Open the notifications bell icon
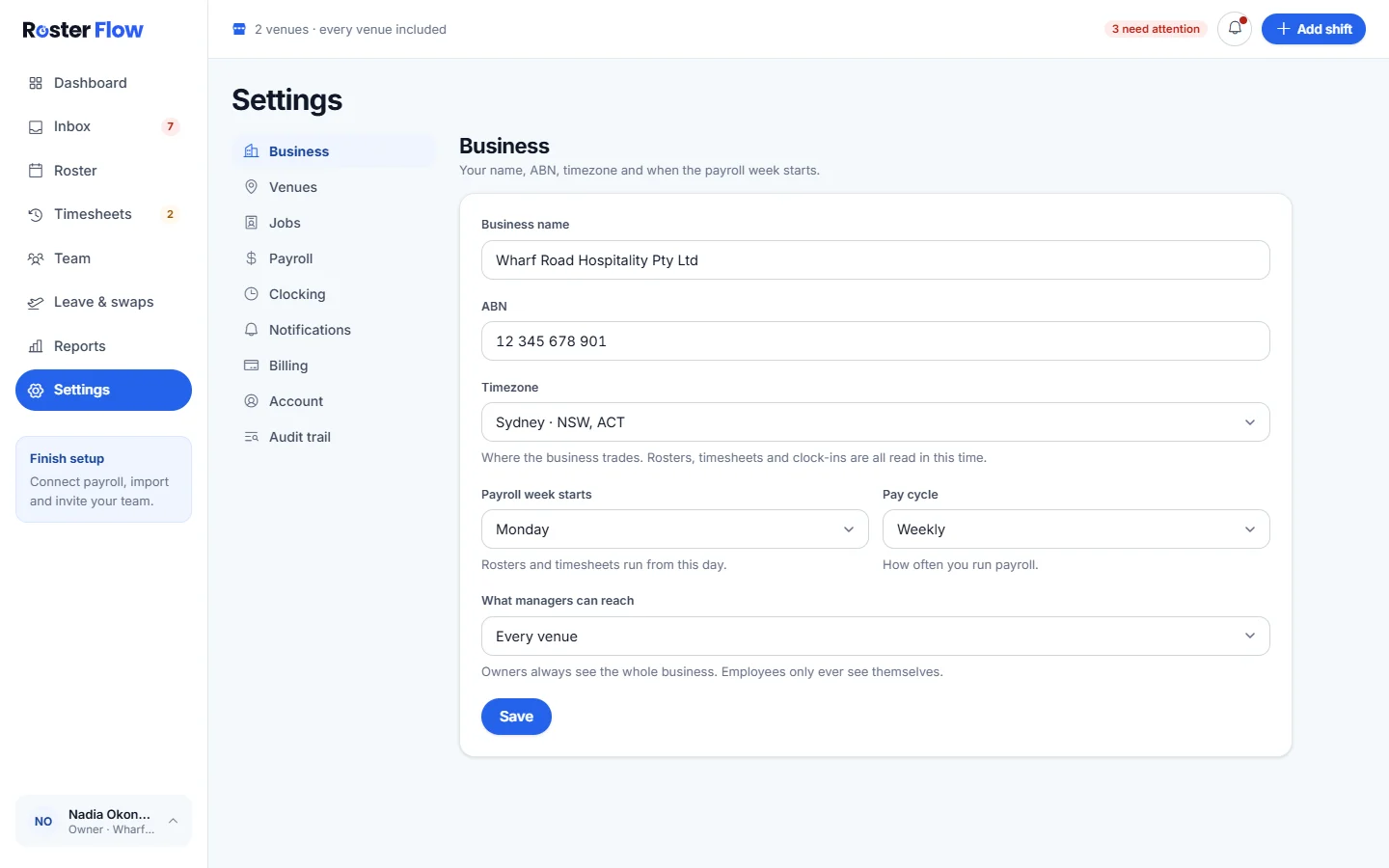 tap(1235, 29)
